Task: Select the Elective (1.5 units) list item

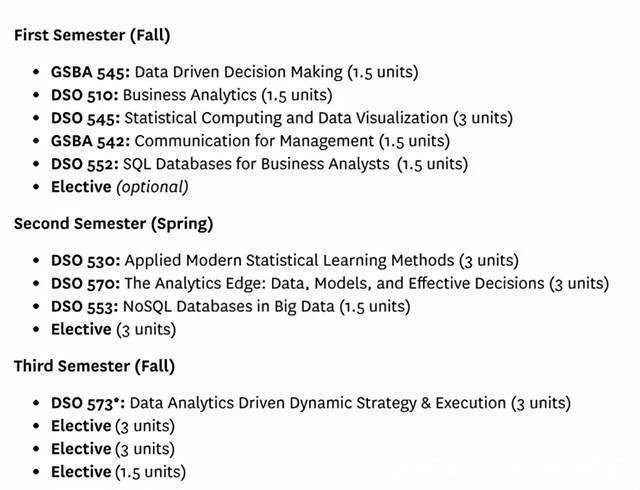Action: 118,472
